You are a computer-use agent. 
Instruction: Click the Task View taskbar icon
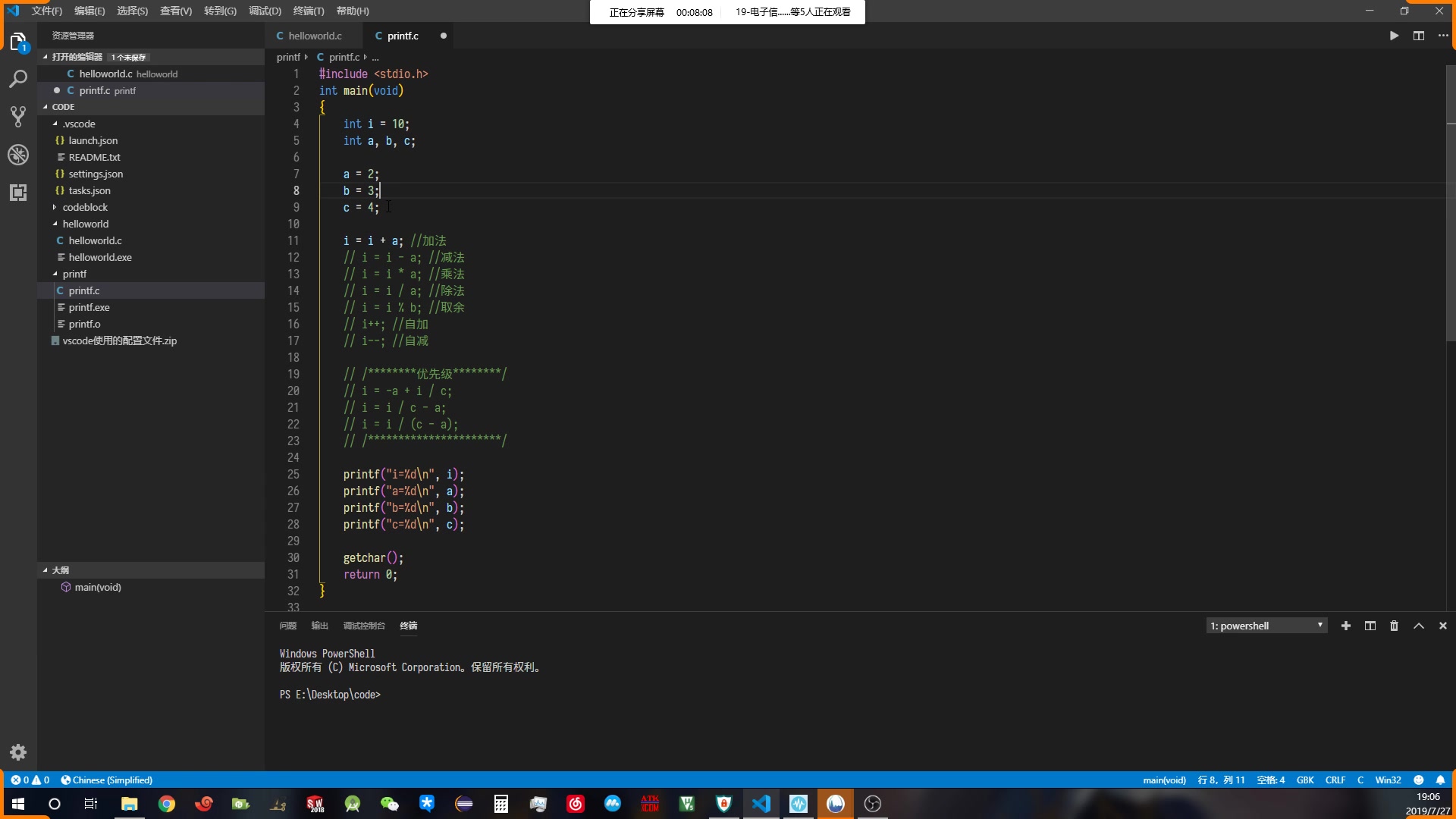click(91, 804)
